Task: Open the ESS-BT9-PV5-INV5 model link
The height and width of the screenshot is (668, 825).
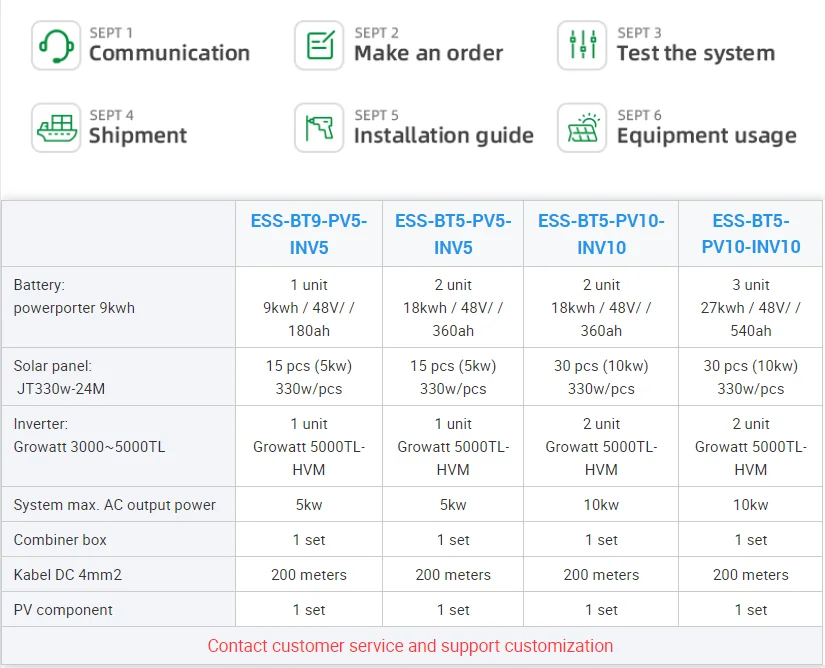Action: tap(309, 234)
